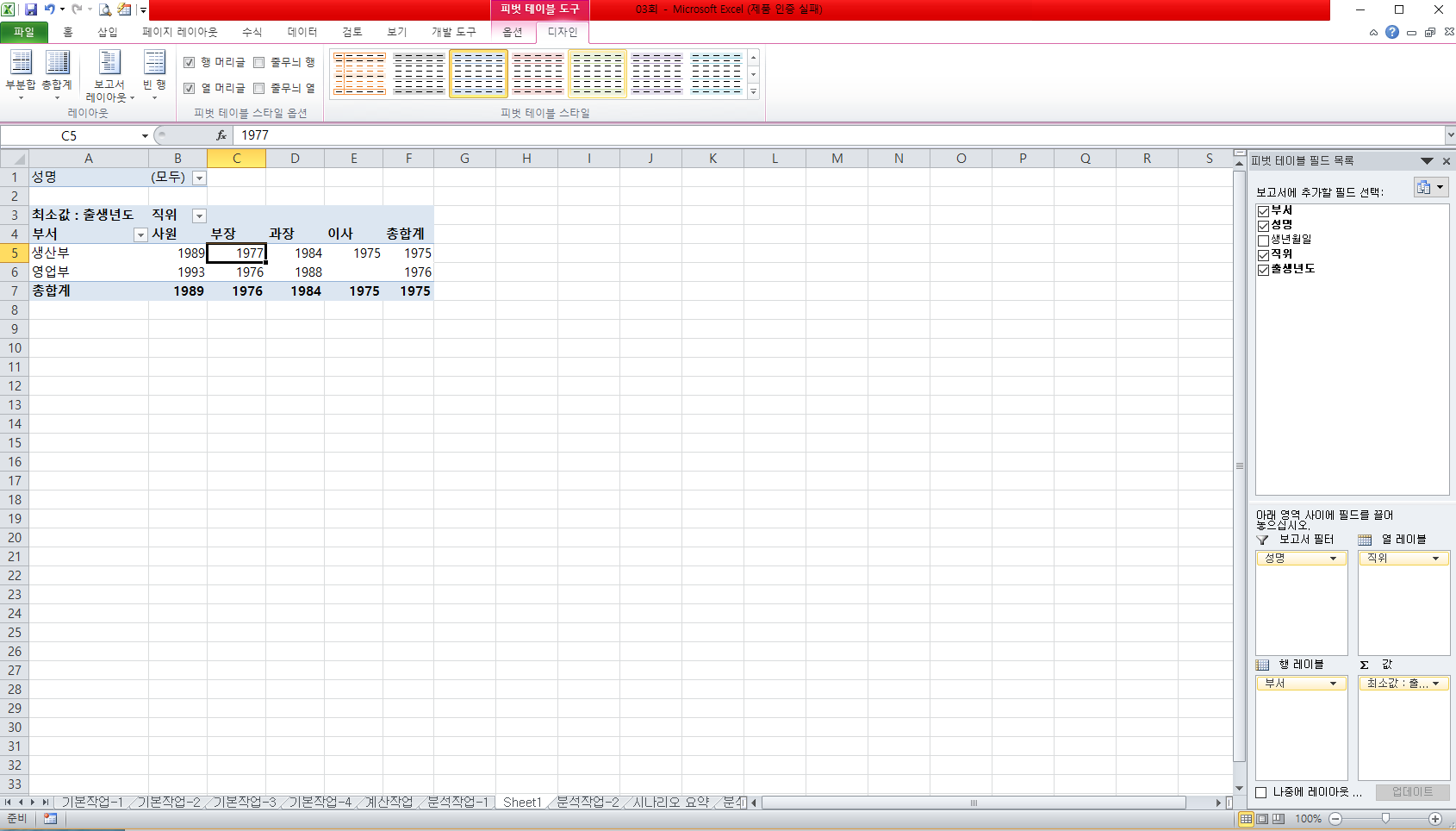Switch to the 분석작업-2 sheet tab
The width and height of the screenshot is (1456, 831).
[x=587, y=802]
